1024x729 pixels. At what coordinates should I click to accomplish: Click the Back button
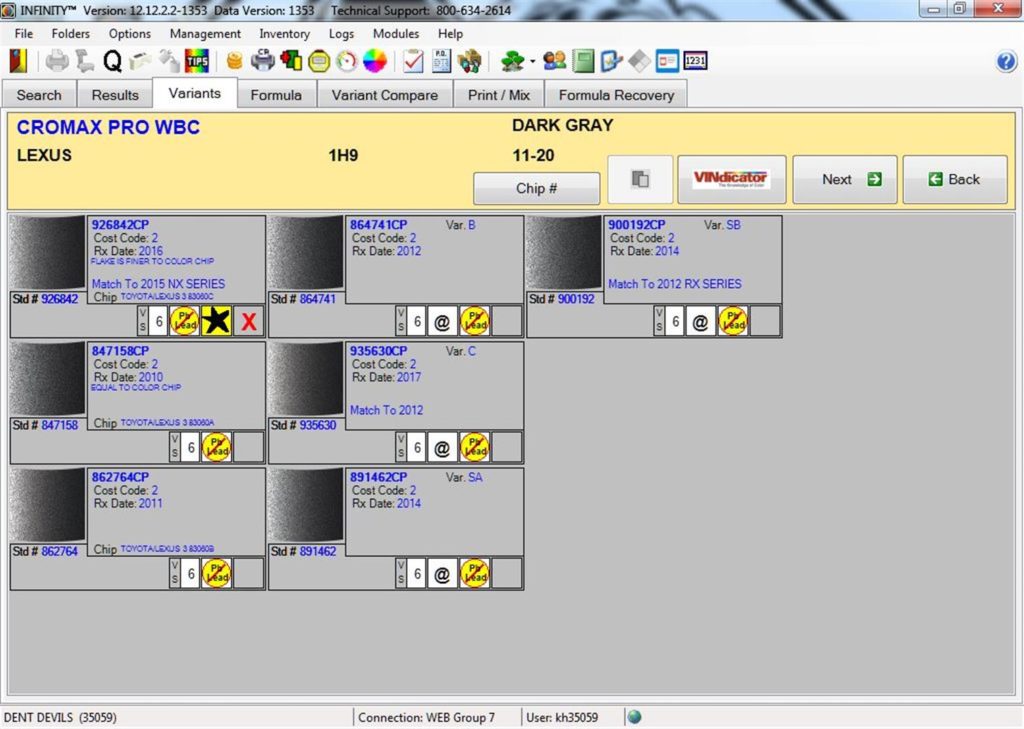pyautogui.click(x=955, y=179)
